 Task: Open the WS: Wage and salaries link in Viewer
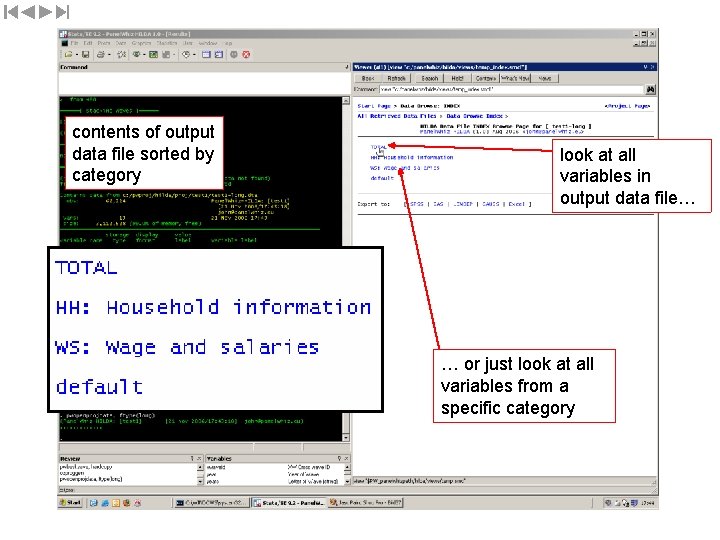click(x=405, y=168)
